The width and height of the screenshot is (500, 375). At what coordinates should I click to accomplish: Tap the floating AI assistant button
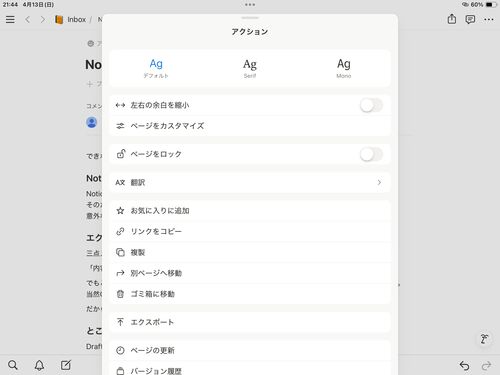point(484,339)
